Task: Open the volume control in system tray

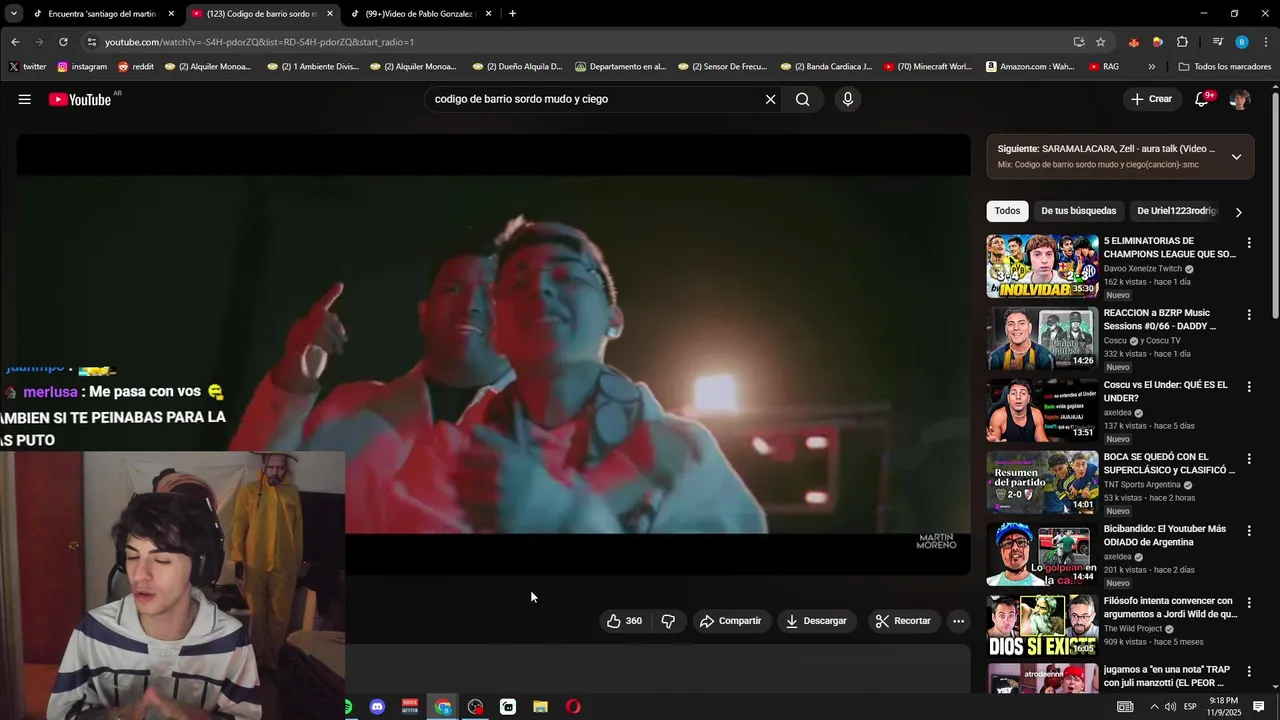Action: pos(1170,707)
